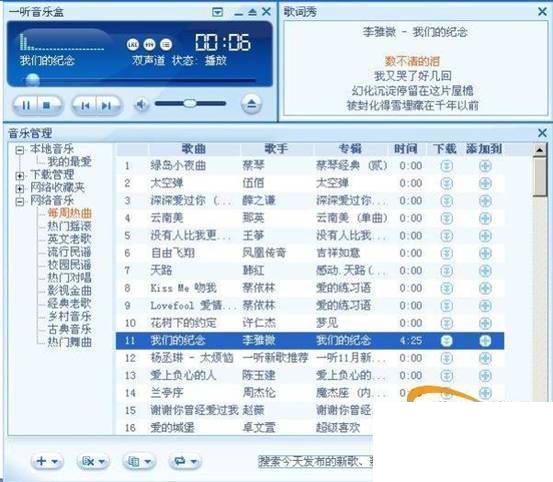Select song 深深爱过你 by 薛之谦
The width and height of the screenshot is (553, 482).
[x=310, y=201]
